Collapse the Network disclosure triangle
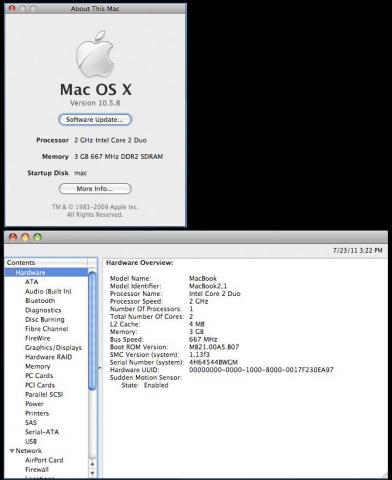Viewport: 392px width, 480px height. [x=12, y=451]
